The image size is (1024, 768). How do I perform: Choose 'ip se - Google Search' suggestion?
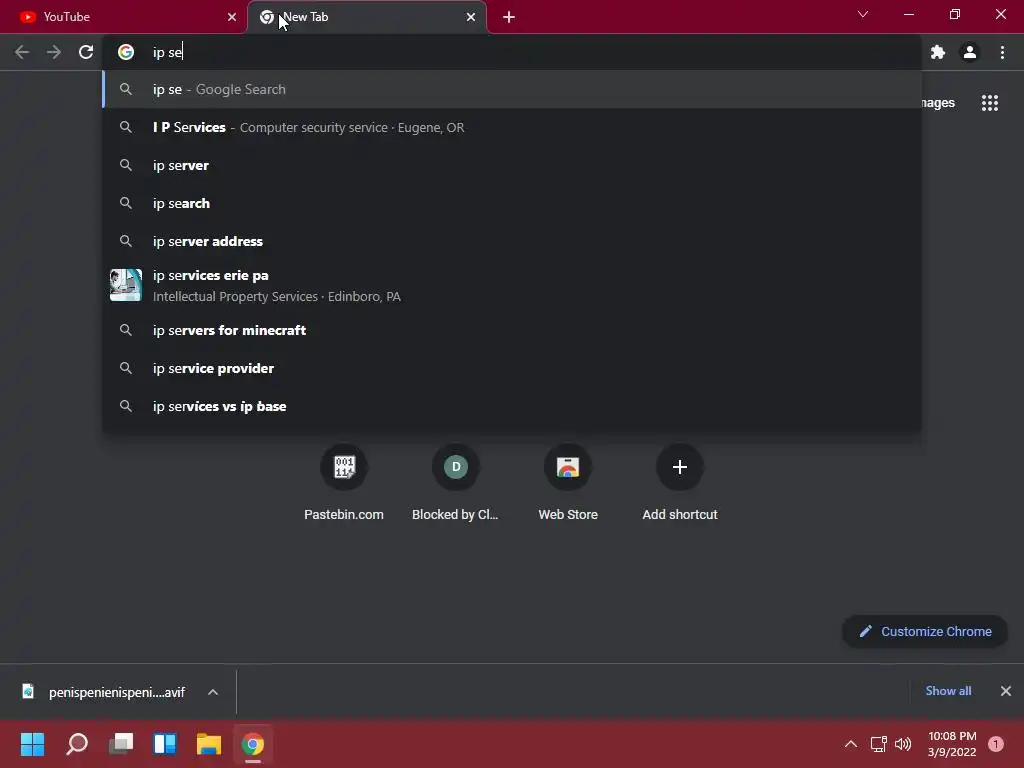point(512,89)
